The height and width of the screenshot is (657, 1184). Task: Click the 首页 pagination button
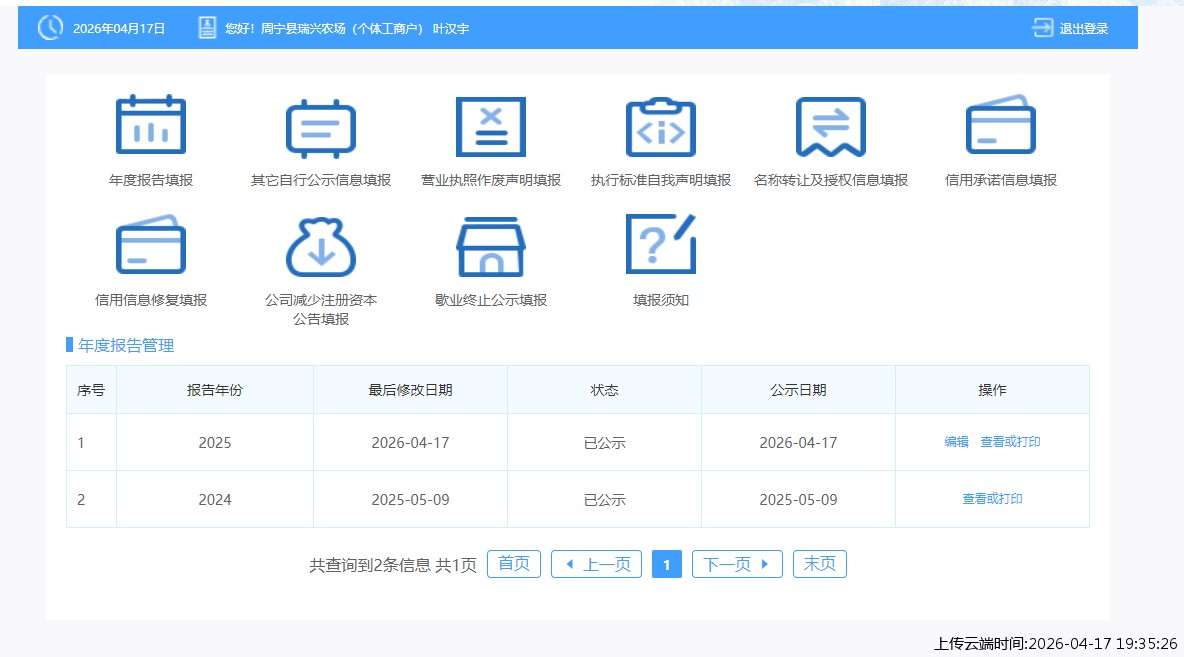click(x=513, y=563)
